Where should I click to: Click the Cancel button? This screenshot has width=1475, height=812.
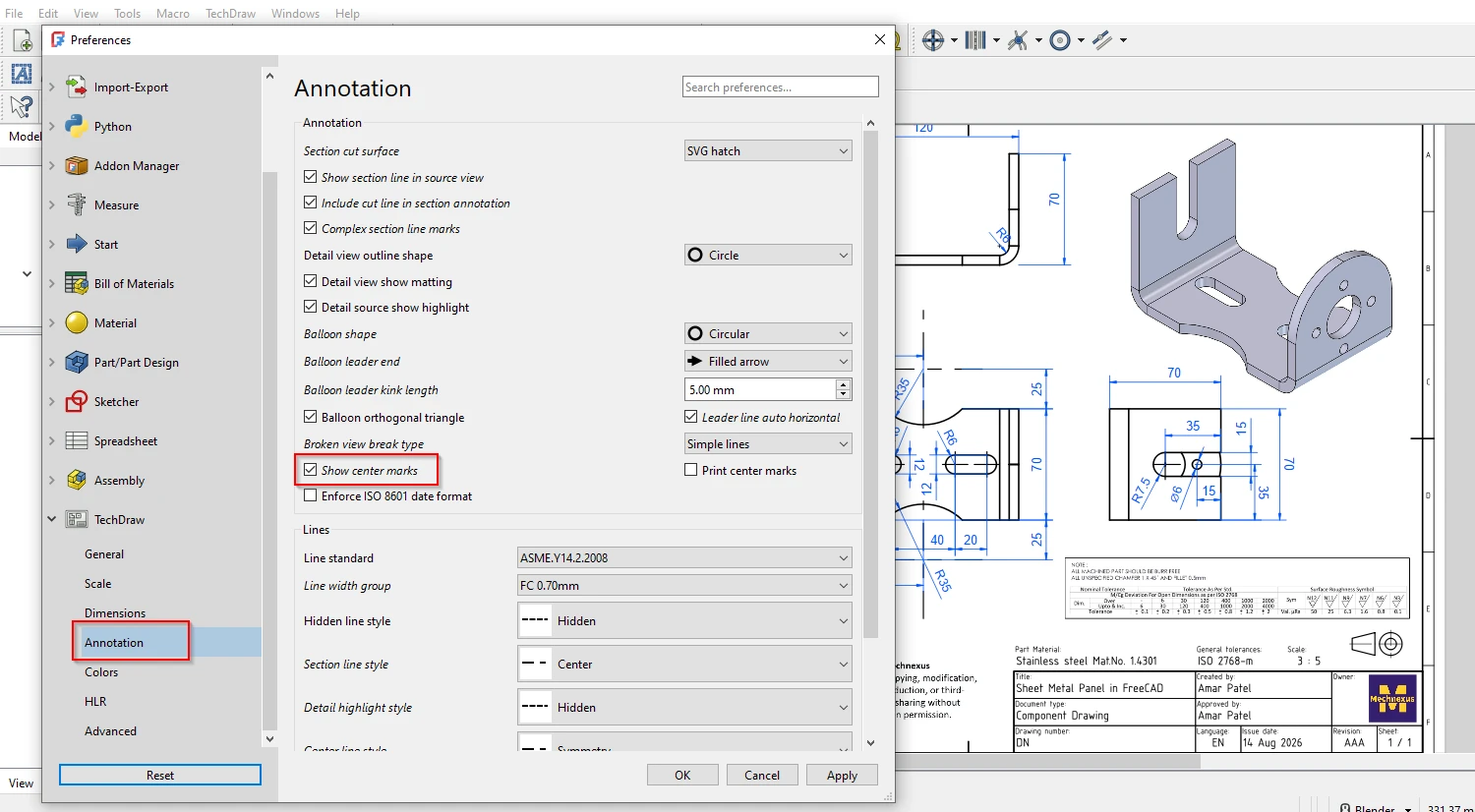762,775
